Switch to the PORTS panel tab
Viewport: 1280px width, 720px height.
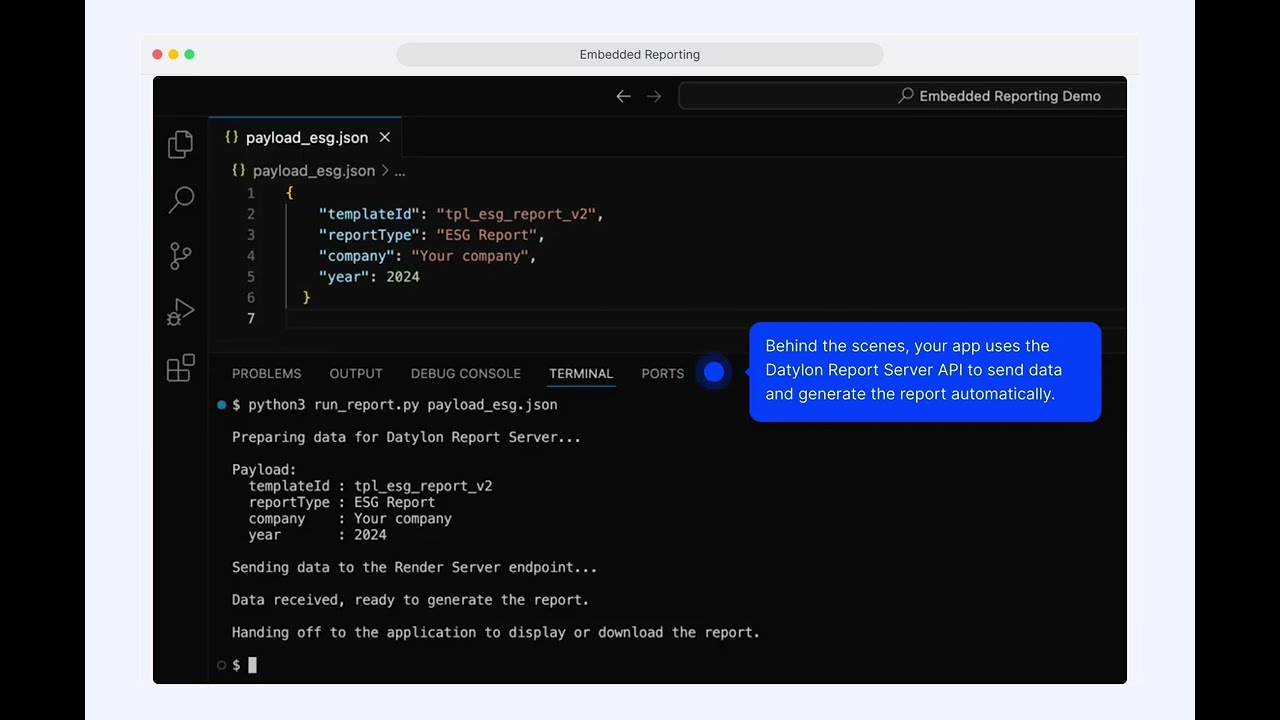click(663, 373)
